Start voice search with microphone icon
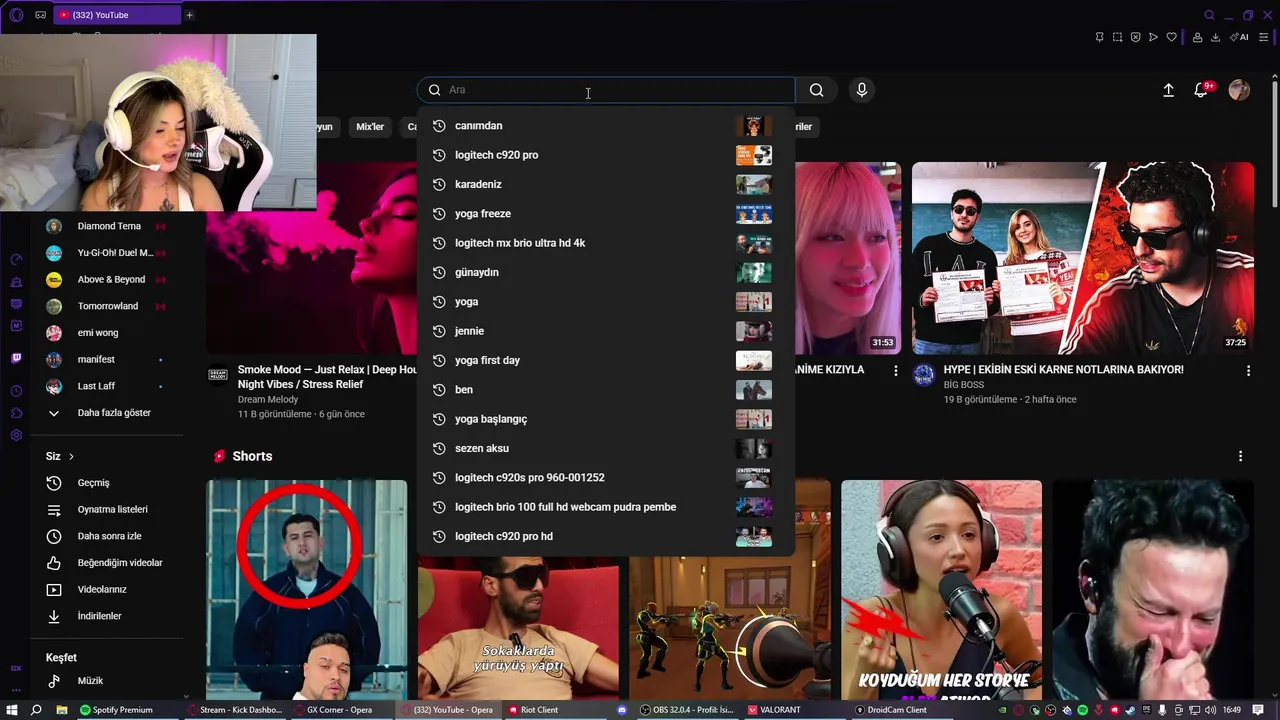The width and height of the screenshot is (1280, 720). [862, 90]
